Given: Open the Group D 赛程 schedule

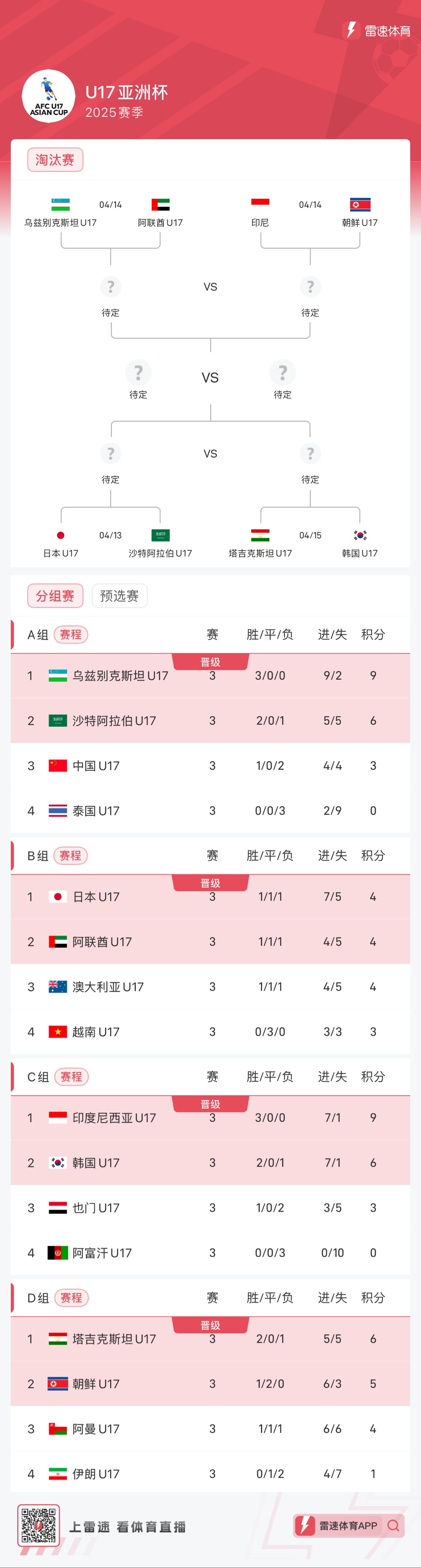Looking at the screenshot, I should click(71, 1298).
